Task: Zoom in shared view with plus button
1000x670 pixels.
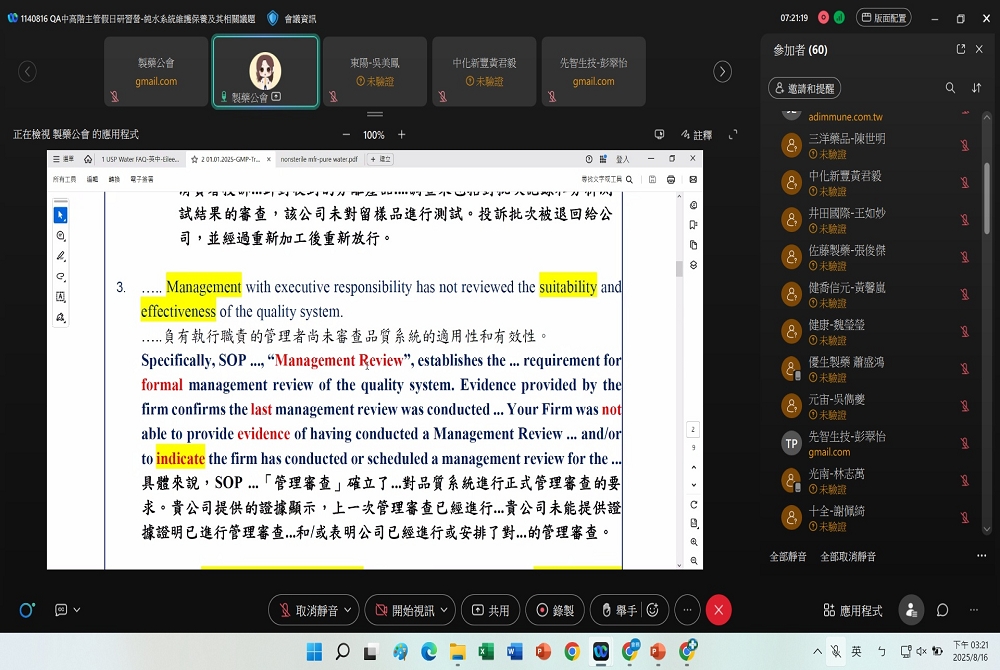Action: click(402, 135)
